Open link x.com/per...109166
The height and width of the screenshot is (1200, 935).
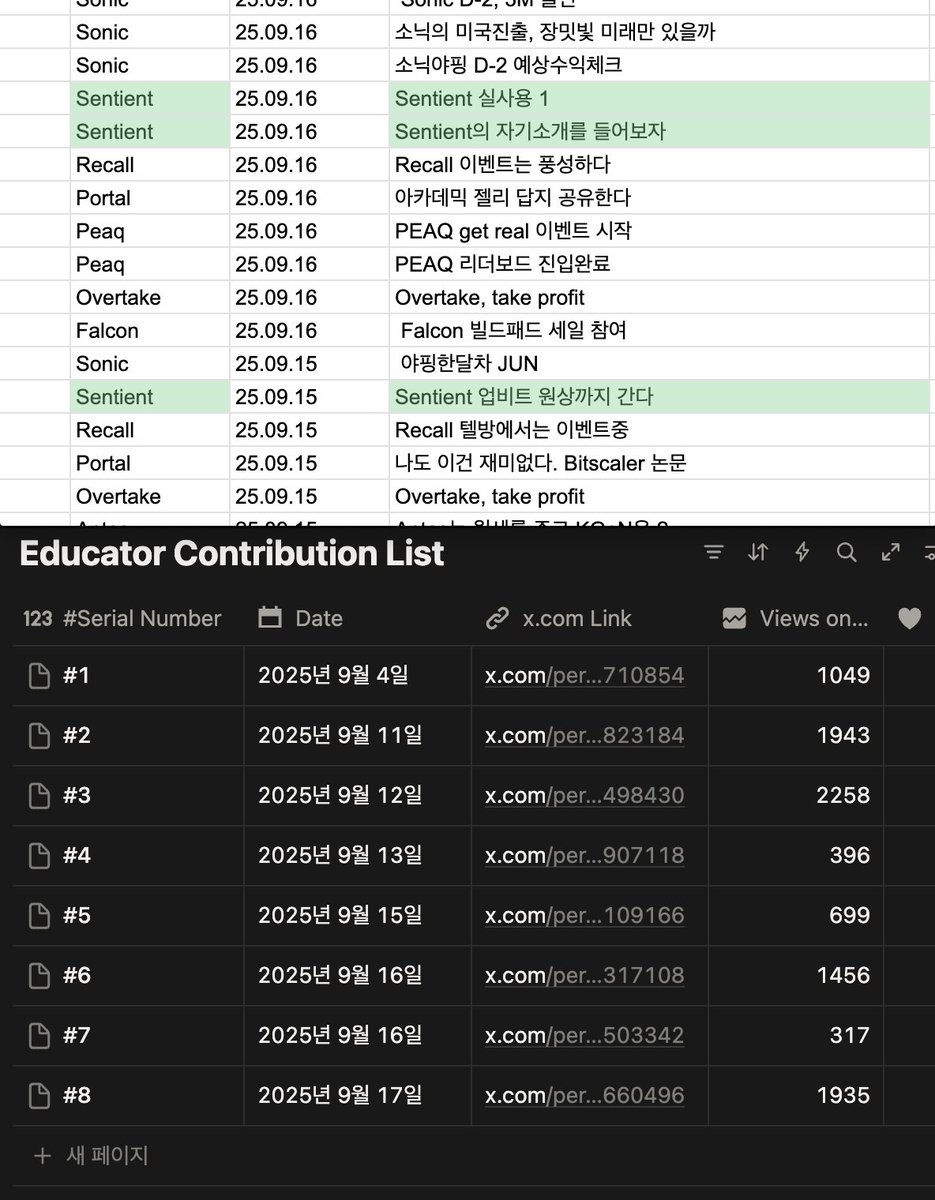coord(585,916)
